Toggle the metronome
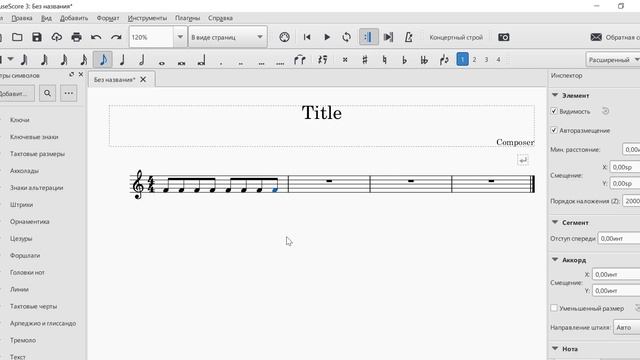Screen dimensions: 640x360 pyautogui.click(x=408, y=37)
